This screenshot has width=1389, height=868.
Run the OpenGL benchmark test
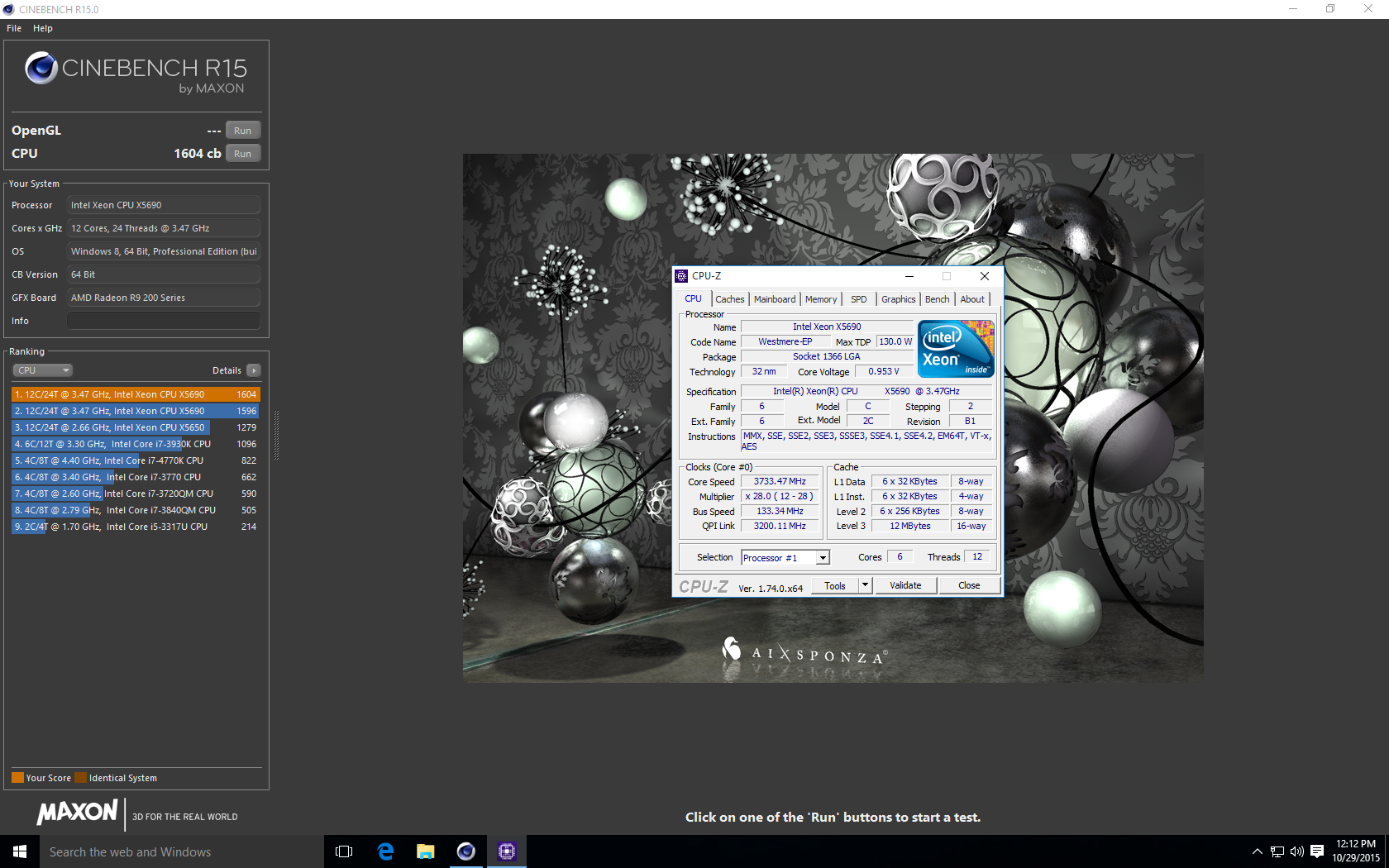pos(243,131)
